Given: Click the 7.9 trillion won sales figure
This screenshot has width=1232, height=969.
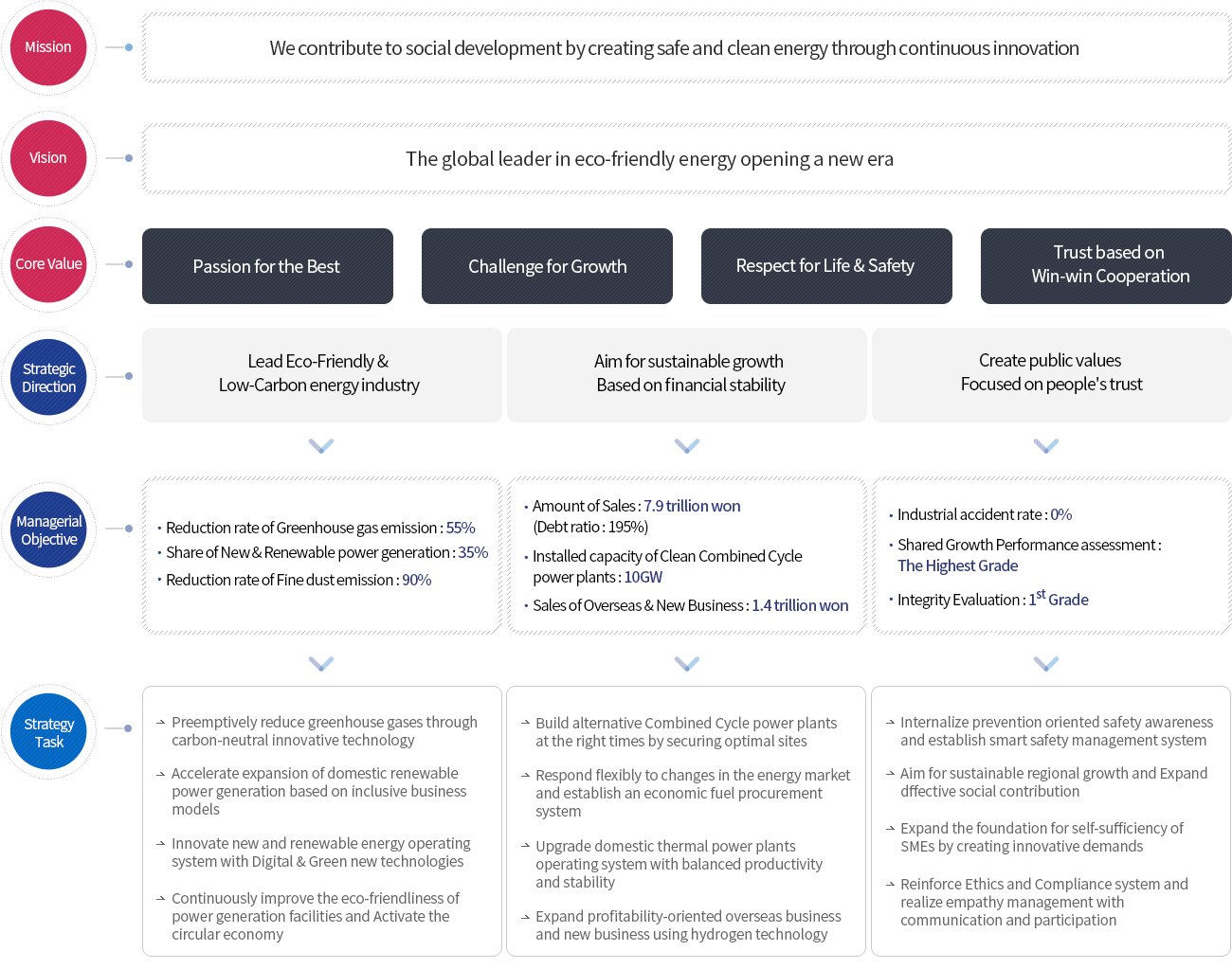Looking at the screenshot, I should pyautogui.click(x=692, y=506).
